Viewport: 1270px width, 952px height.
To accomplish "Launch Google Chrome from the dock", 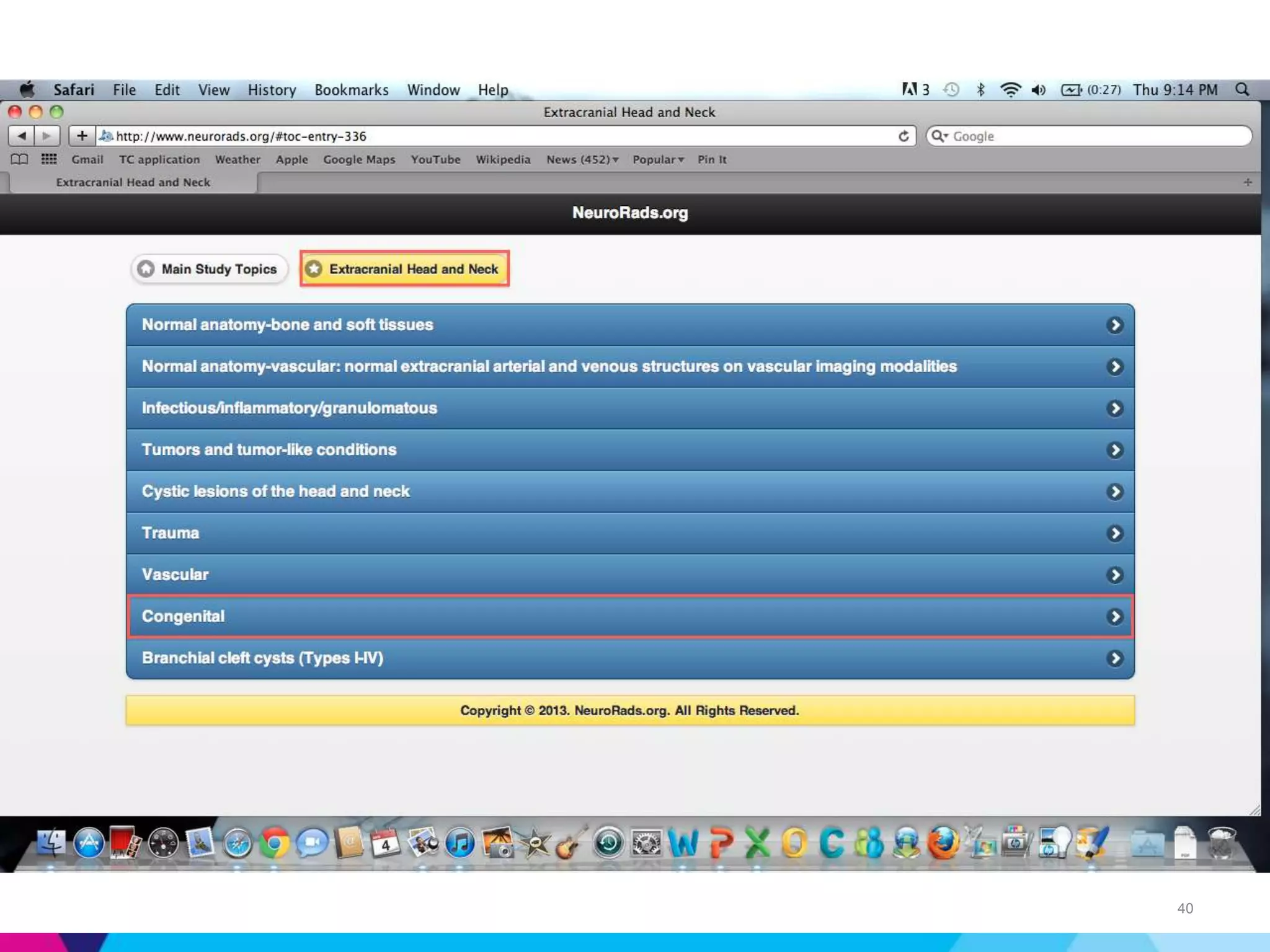I will pyautogui.click(x=274, y=843).
